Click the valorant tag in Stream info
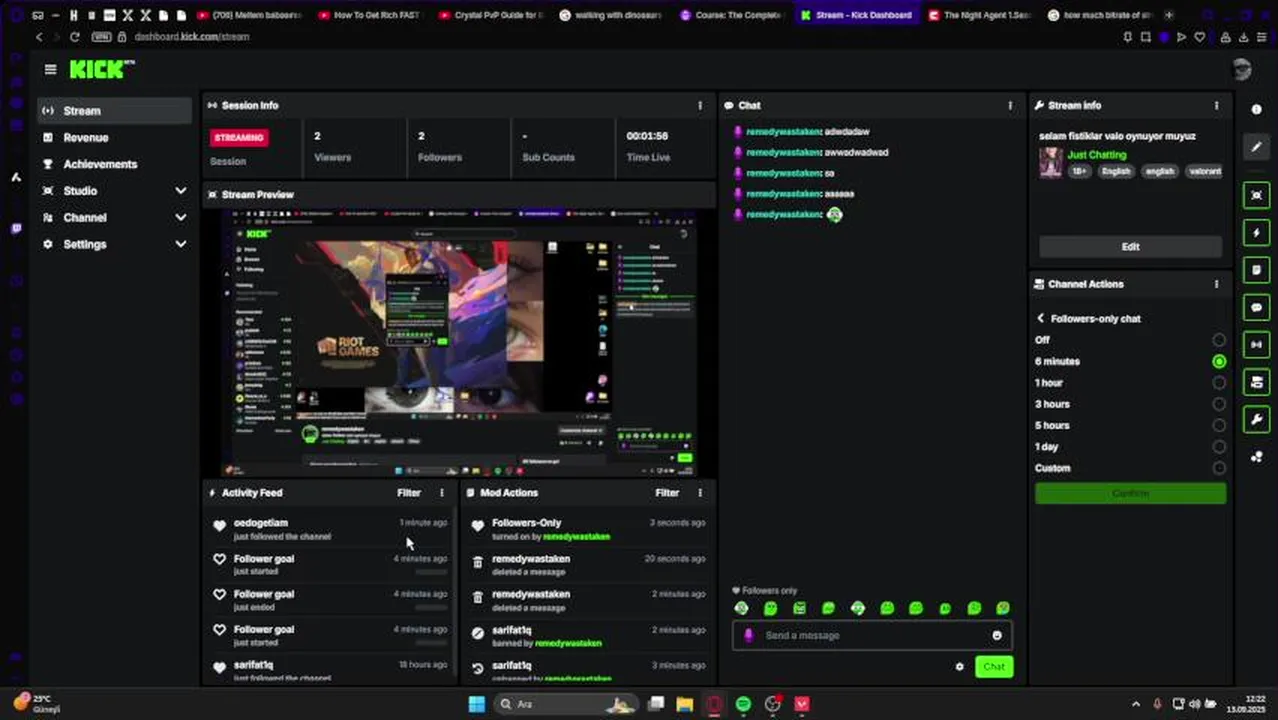Viewport: 1278px width, 720px height. (1204, 171)
